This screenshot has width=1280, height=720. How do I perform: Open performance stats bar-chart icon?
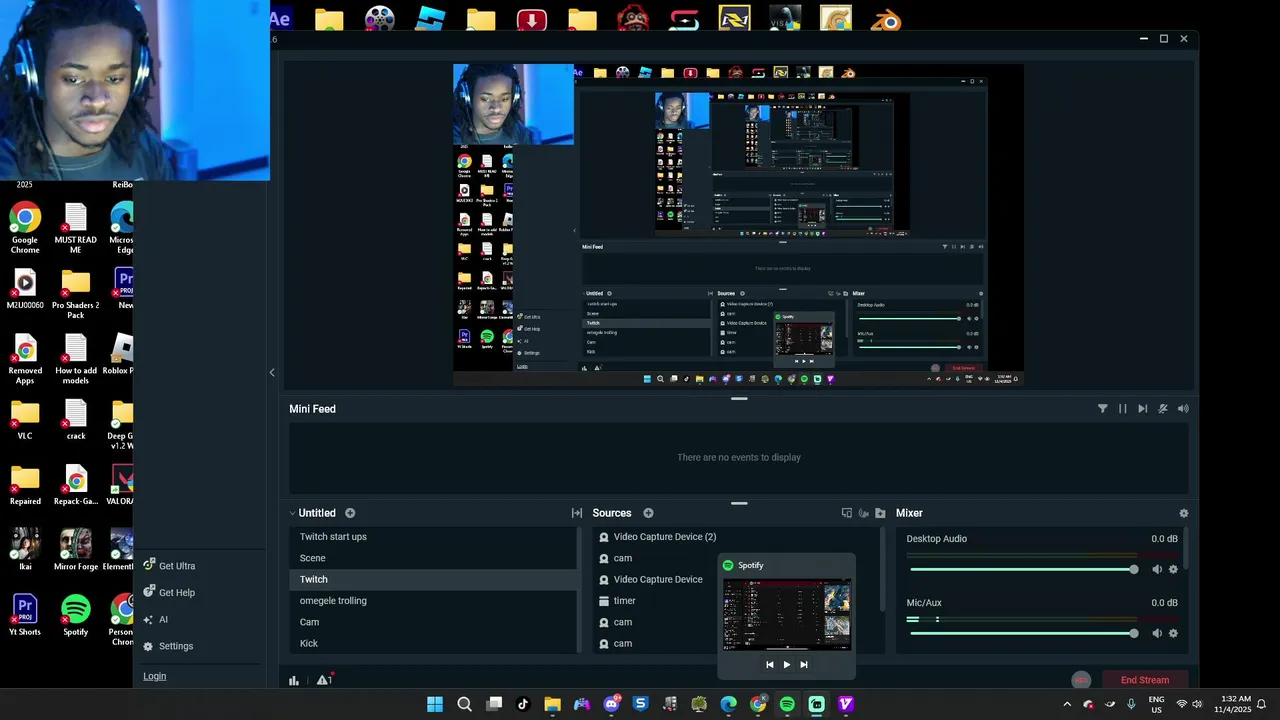294,680
